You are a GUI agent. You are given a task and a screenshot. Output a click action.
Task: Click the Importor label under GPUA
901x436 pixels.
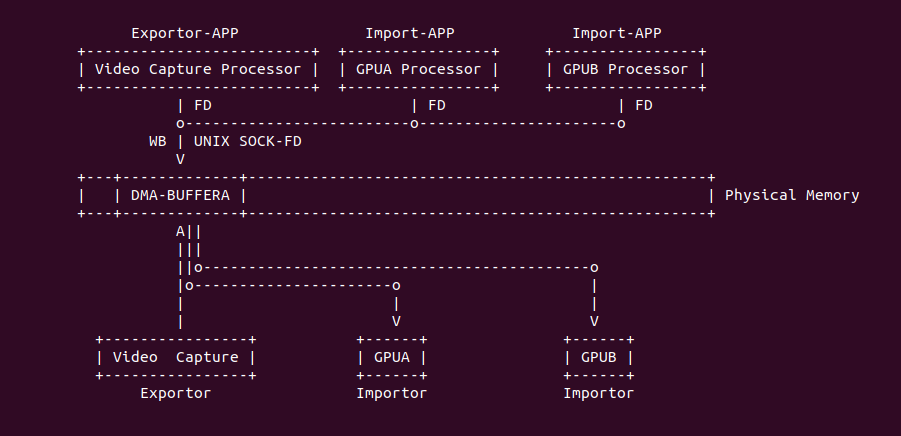tap(392, 393)
